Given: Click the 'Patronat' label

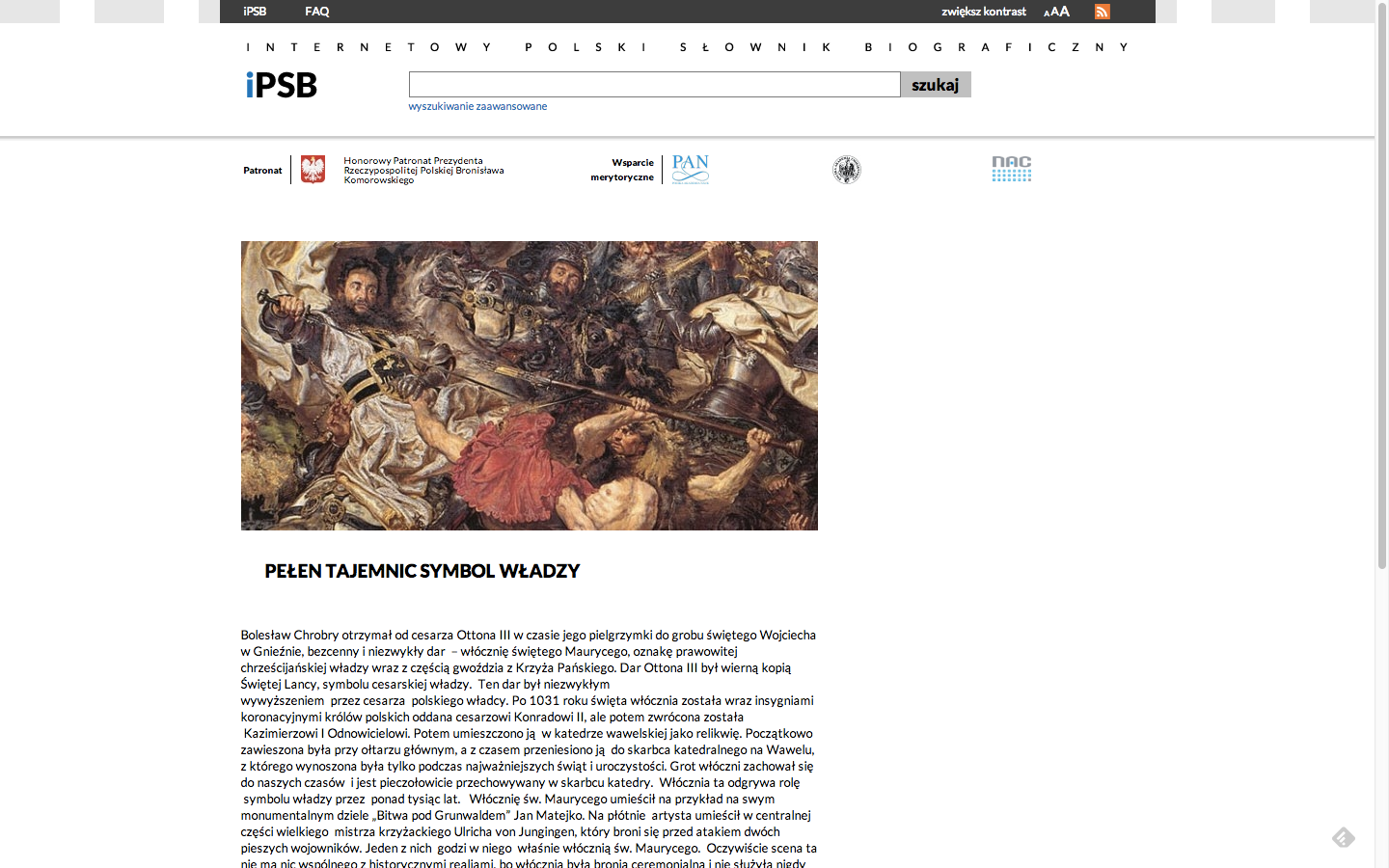Looking at the screenshot, I should pyautogui.click(x=262, y=171).
